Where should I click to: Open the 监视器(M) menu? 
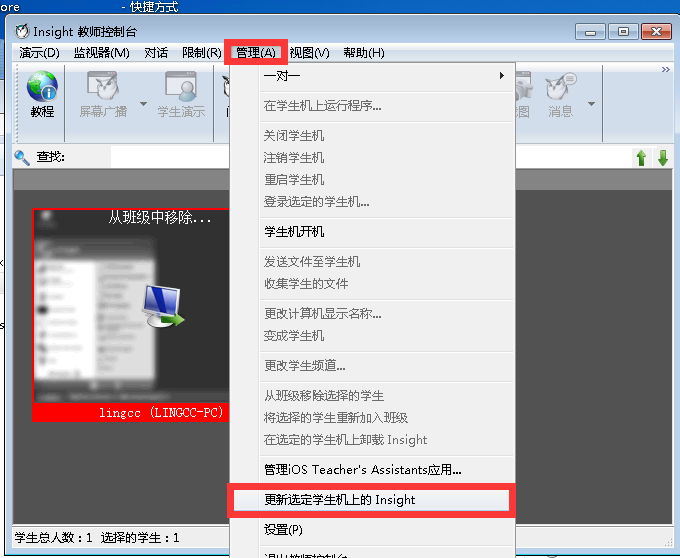click(102, 53)
